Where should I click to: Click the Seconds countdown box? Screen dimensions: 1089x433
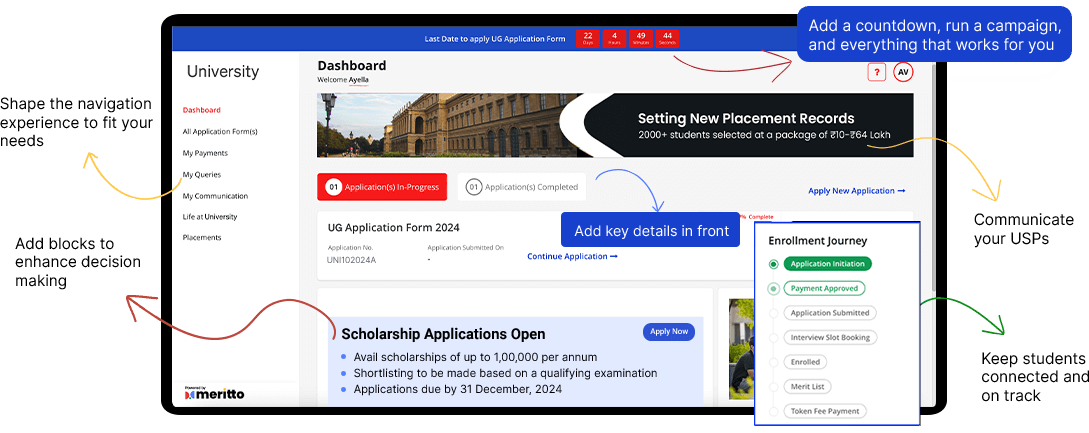coord(667,38)
